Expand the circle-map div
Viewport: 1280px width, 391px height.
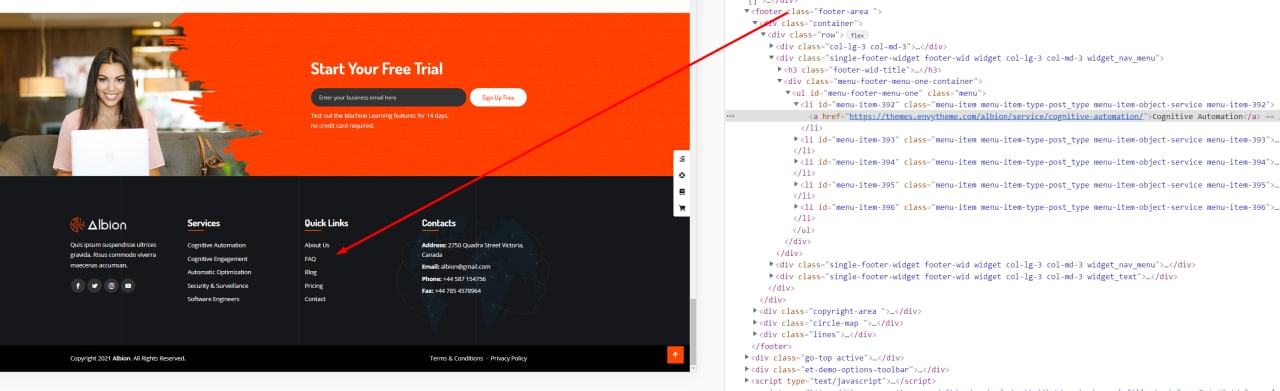pos(755,323)
